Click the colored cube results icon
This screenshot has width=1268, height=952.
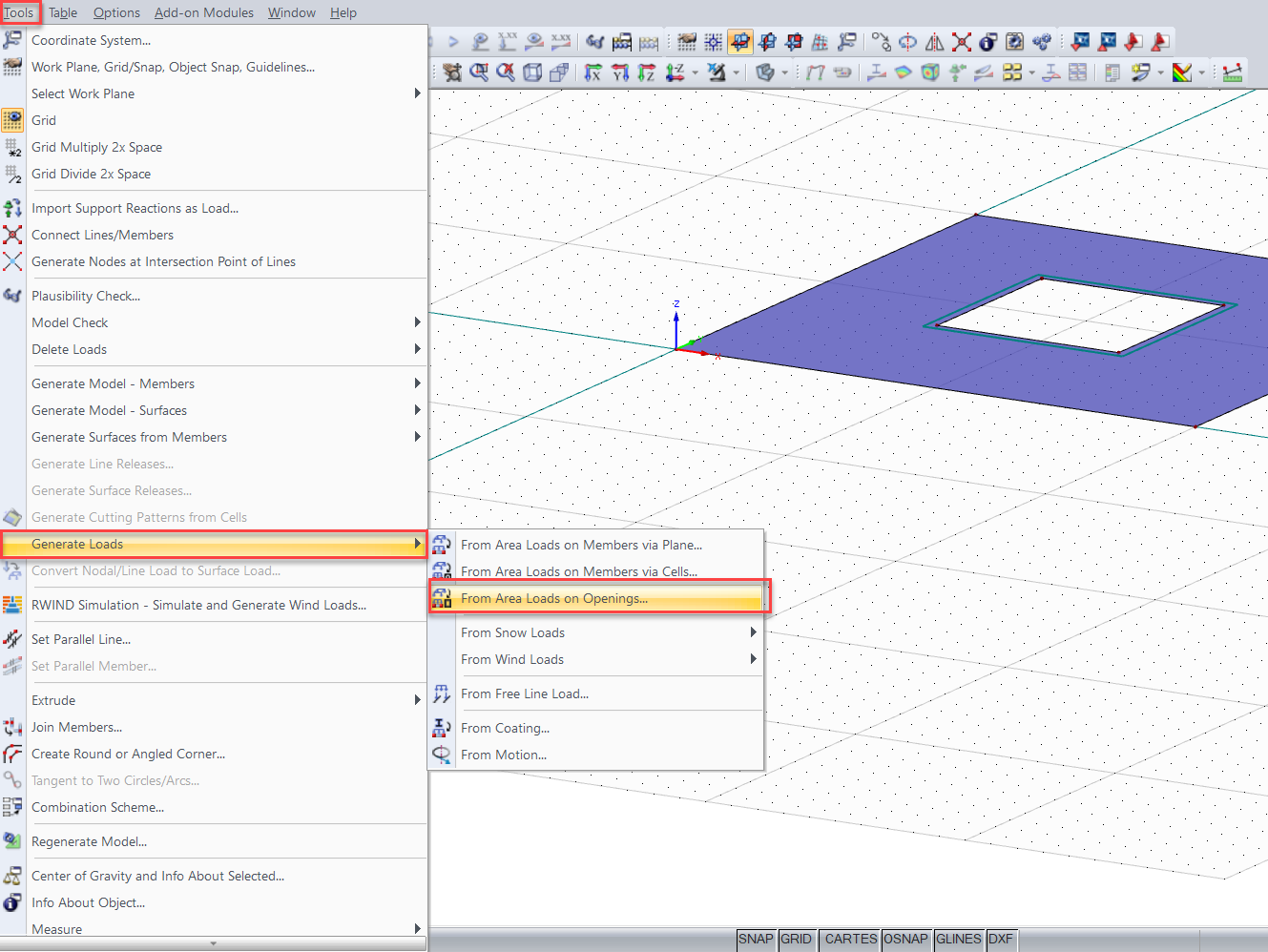(x=930, y=72)
